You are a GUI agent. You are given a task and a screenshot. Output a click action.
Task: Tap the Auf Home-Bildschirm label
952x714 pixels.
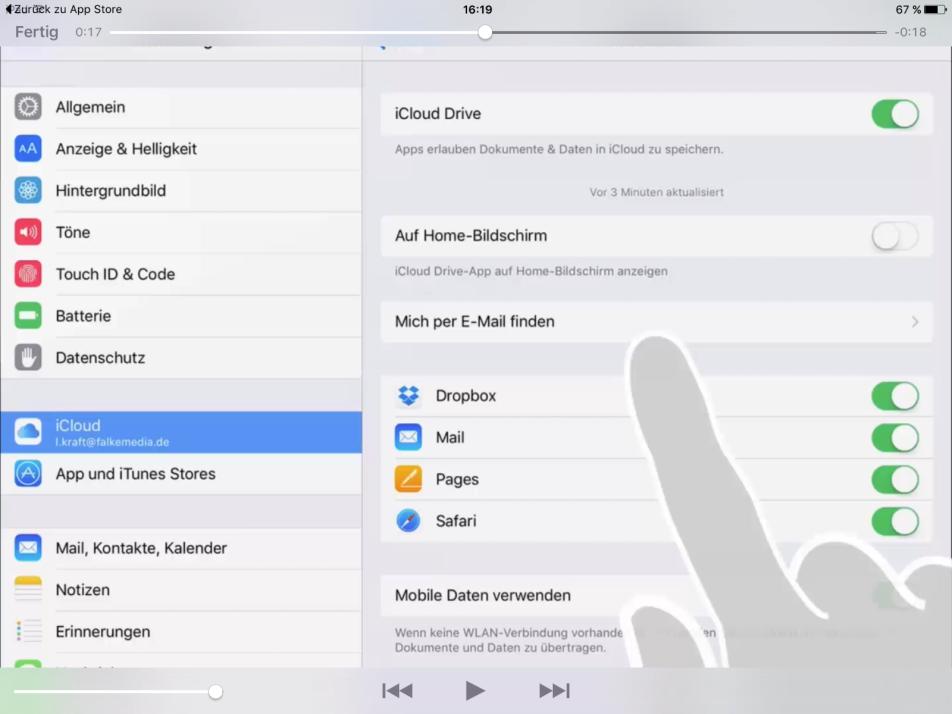[471, 236]
